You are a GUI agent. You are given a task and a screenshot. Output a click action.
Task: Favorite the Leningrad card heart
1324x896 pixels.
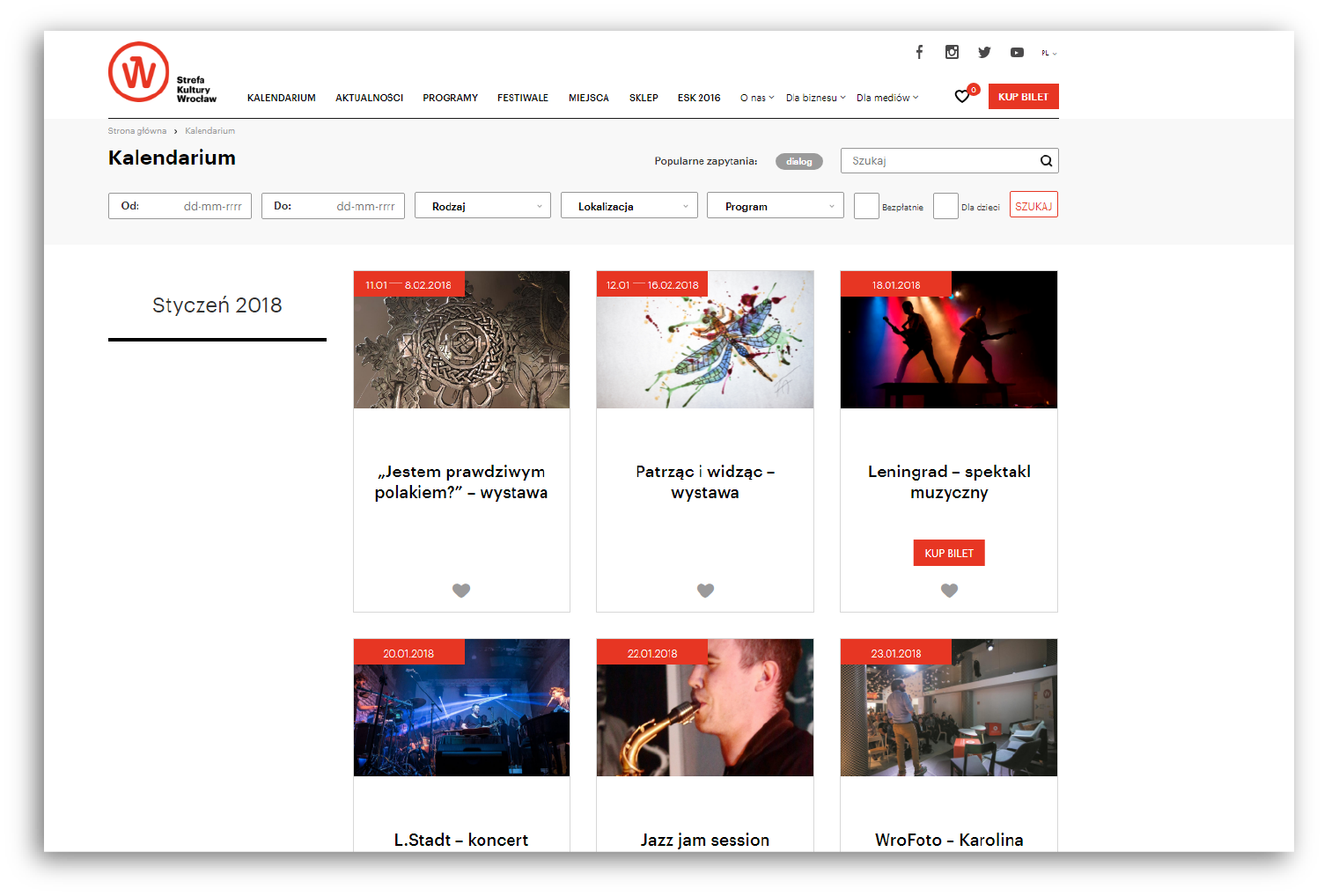949,591
